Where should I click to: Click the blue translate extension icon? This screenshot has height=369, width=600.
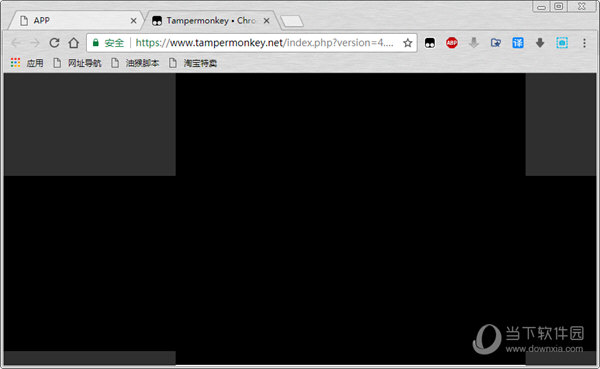(518, 42)
